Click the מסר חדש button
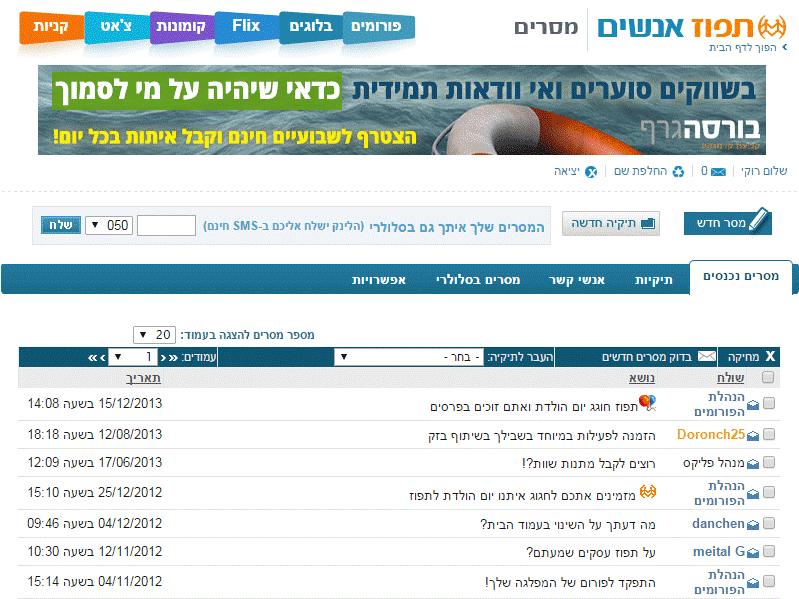799x599 pixels. tap(728, 223)
